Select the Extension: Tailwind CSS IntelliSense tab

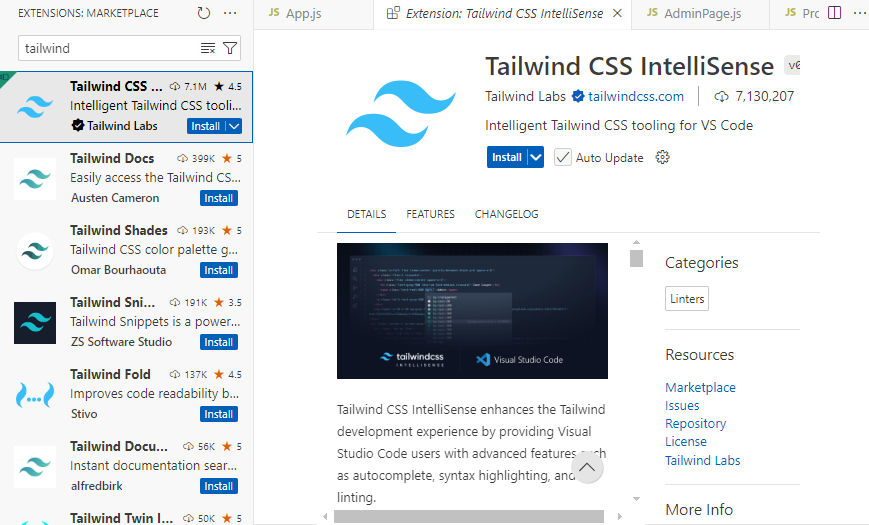click(503, 14)
